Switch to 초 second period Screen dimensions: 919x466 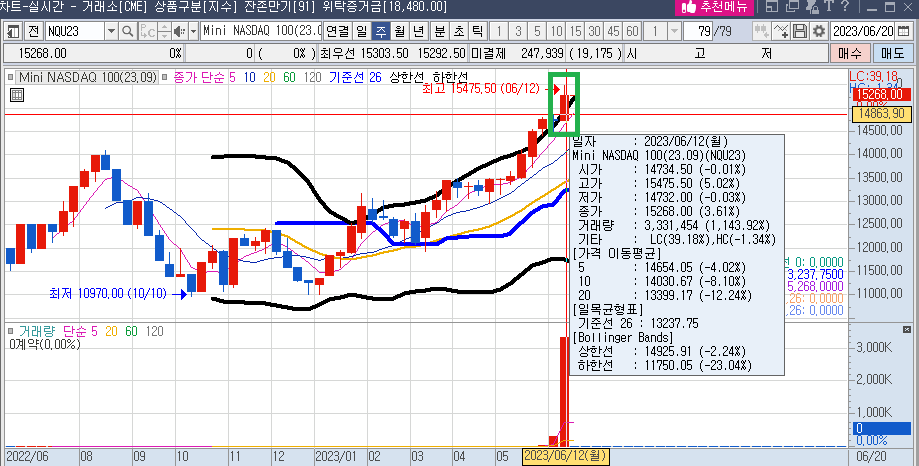click(458, 31)
